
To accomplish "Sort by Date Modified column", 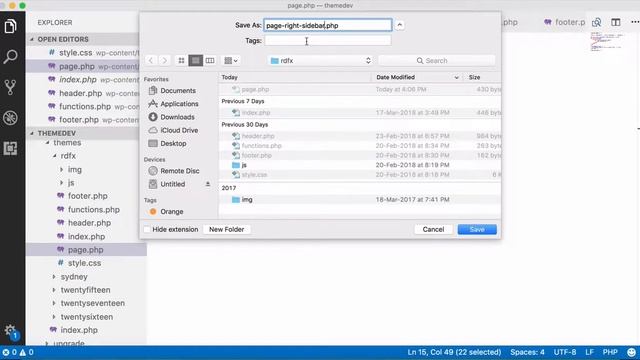I will click(417, 77).
